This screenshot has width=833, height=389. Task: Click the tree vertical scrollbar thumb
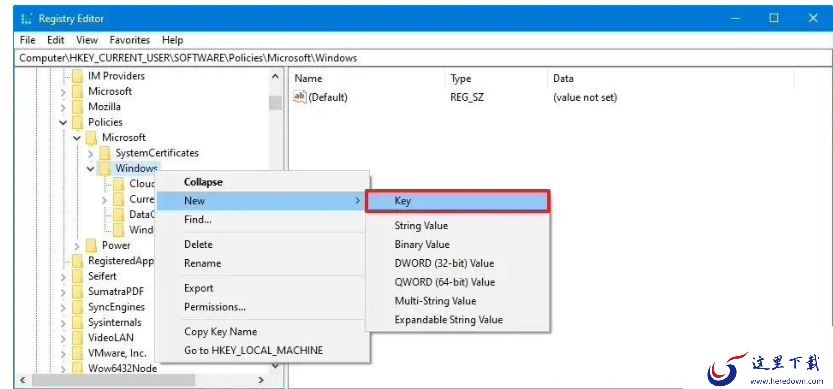[x=275, y=102]
